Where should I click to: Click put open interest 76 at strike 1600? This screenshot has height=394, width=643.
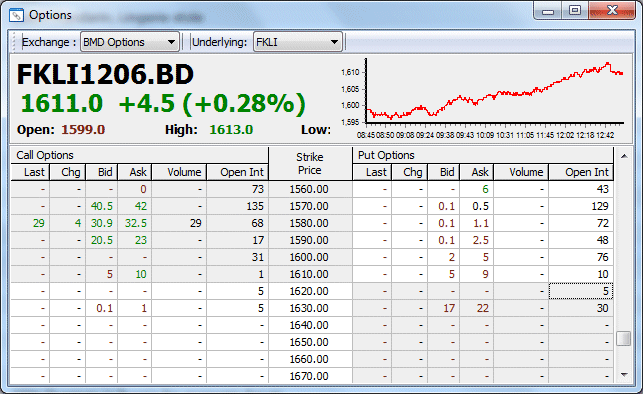tap(581, 257)
